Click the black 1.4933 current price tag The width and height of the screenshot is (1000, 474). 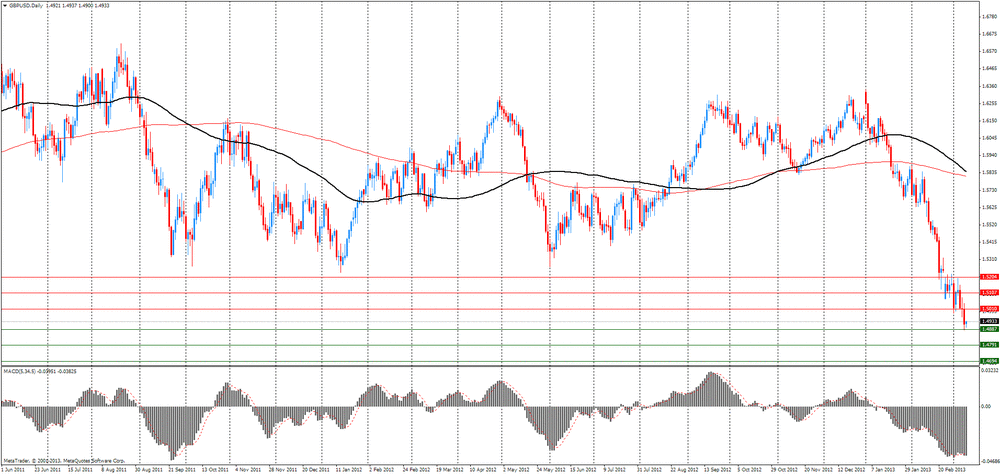[989, 321]
